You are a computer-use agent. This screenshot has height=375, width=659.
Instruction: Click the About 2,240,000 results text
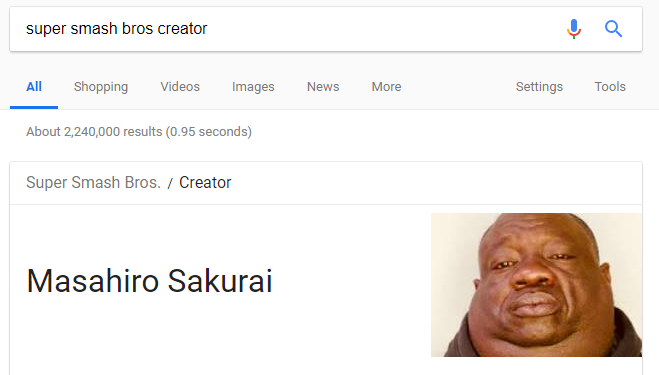[139, 132]
